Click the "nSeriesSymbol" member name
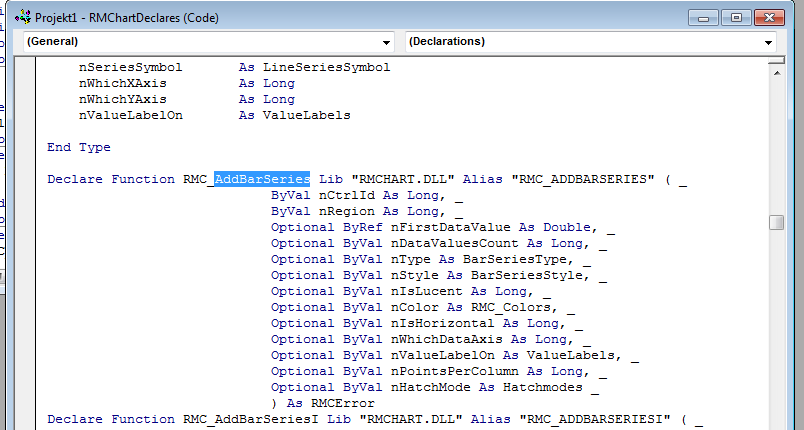 coord(131,67)
